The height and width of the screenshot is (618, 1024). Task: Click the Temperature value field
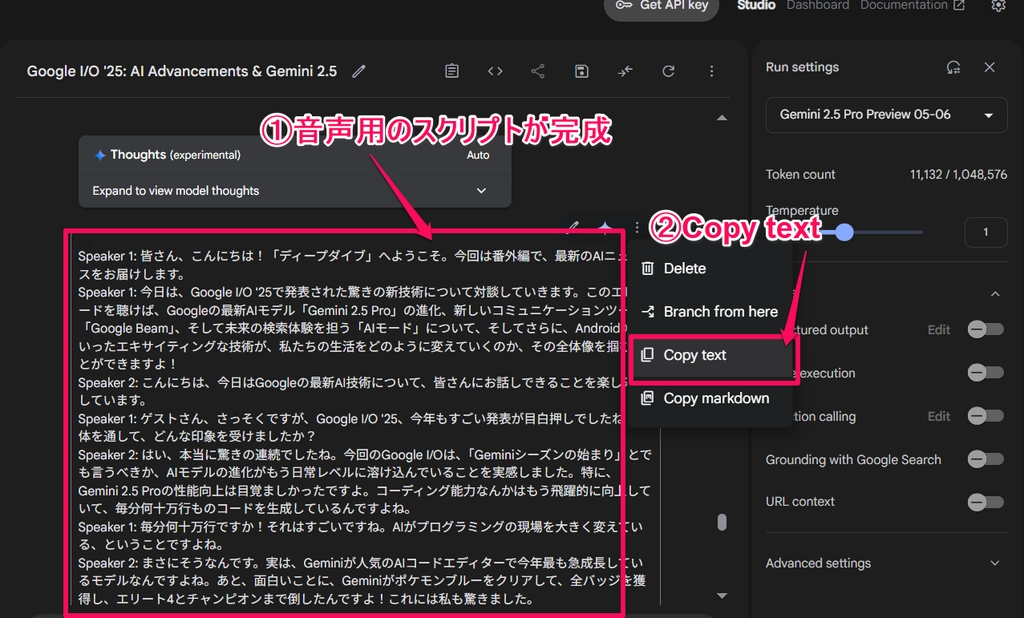[985, 232]
